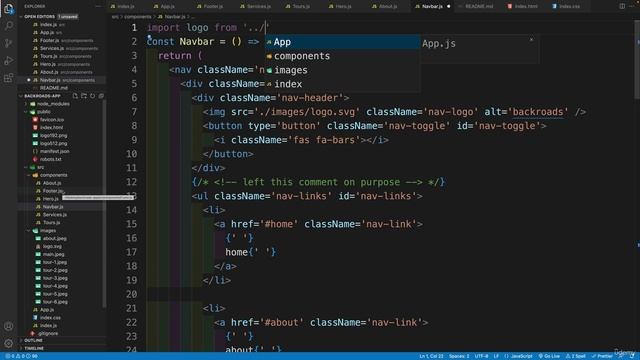
Task: Open tour-3.jpeg in images folder
Action: coord(55,278)
